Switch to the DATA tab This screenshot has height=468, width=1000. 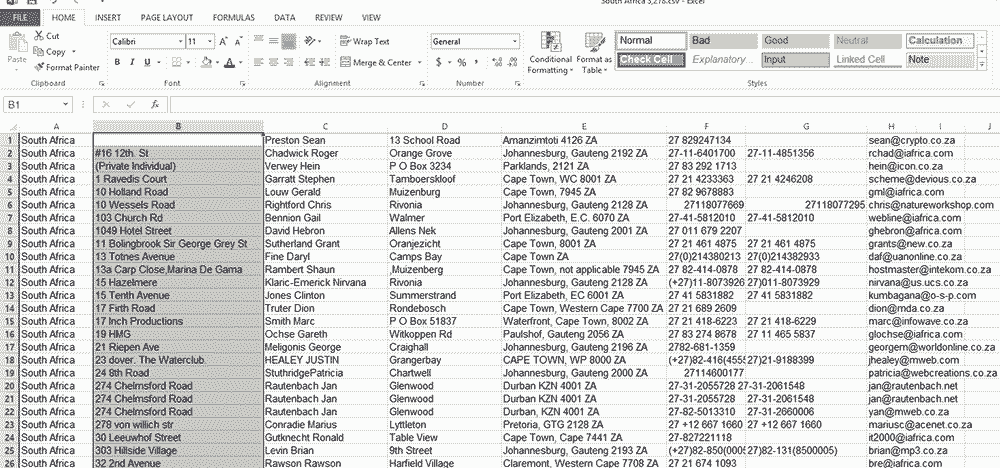[x=284, y=18]
